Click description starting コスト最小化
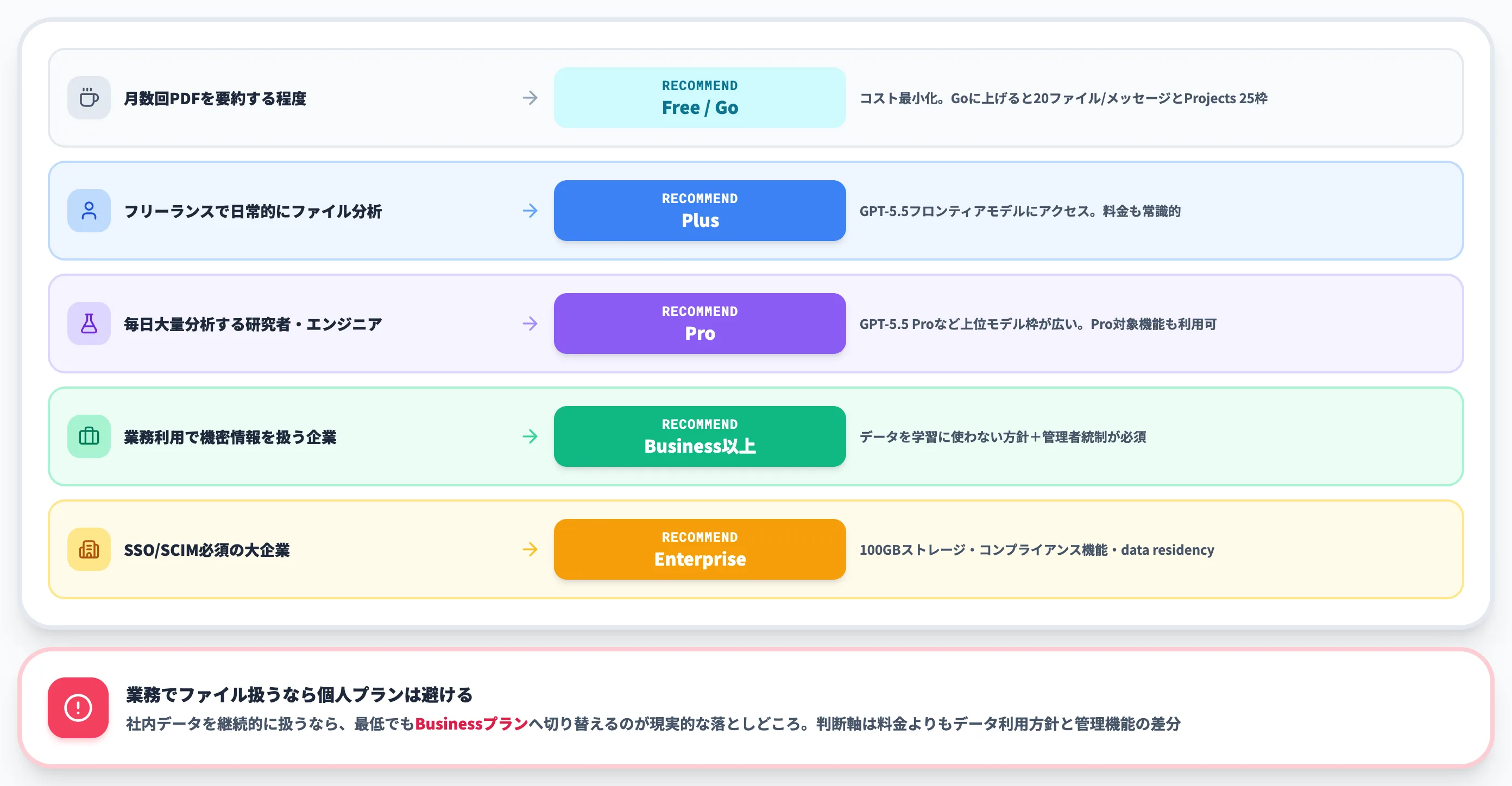 (x=1063, y=98)
